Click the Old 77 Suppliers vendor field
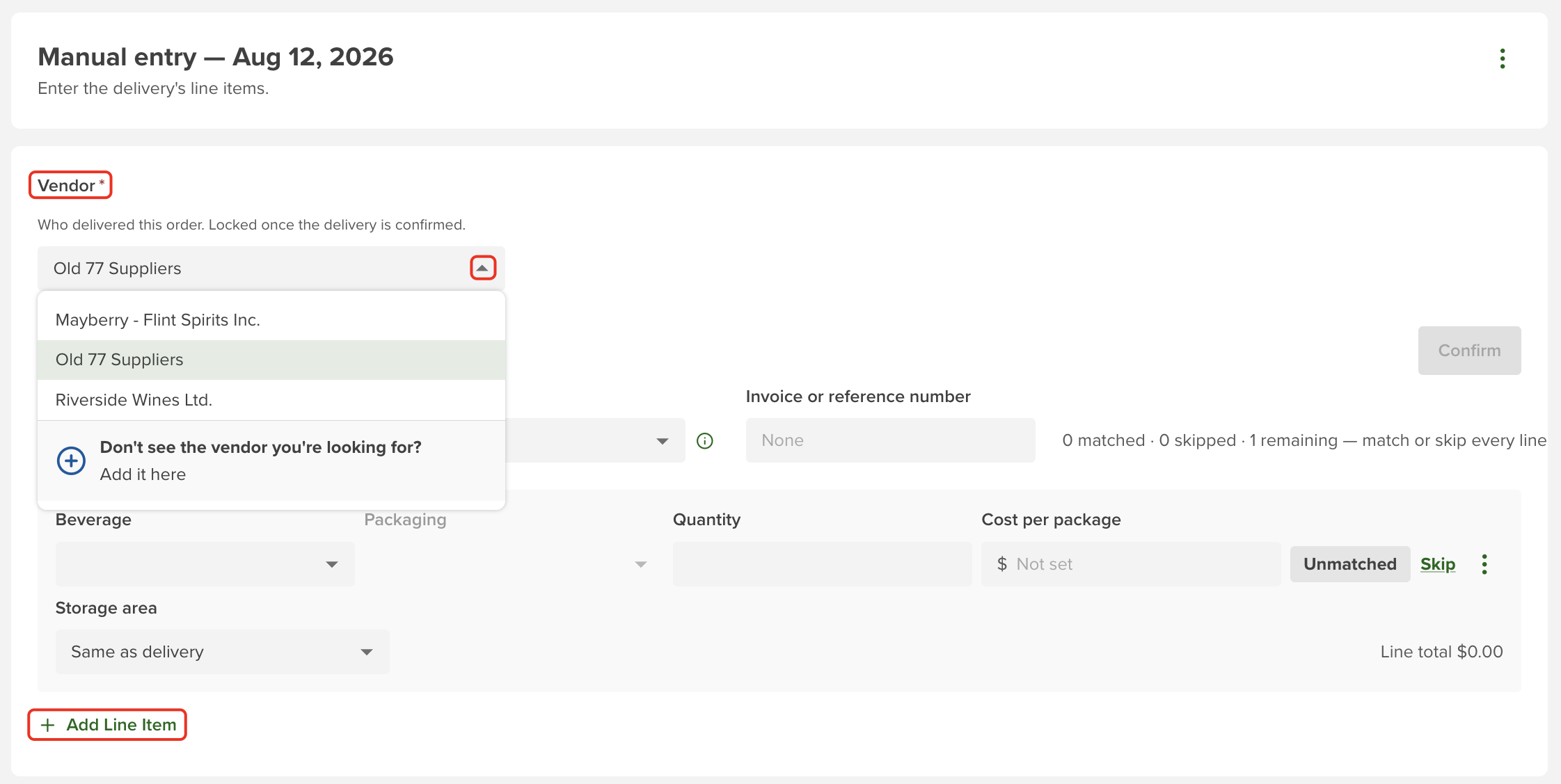The height and width of the screenshot is (784, 1561). click(271, 269)
